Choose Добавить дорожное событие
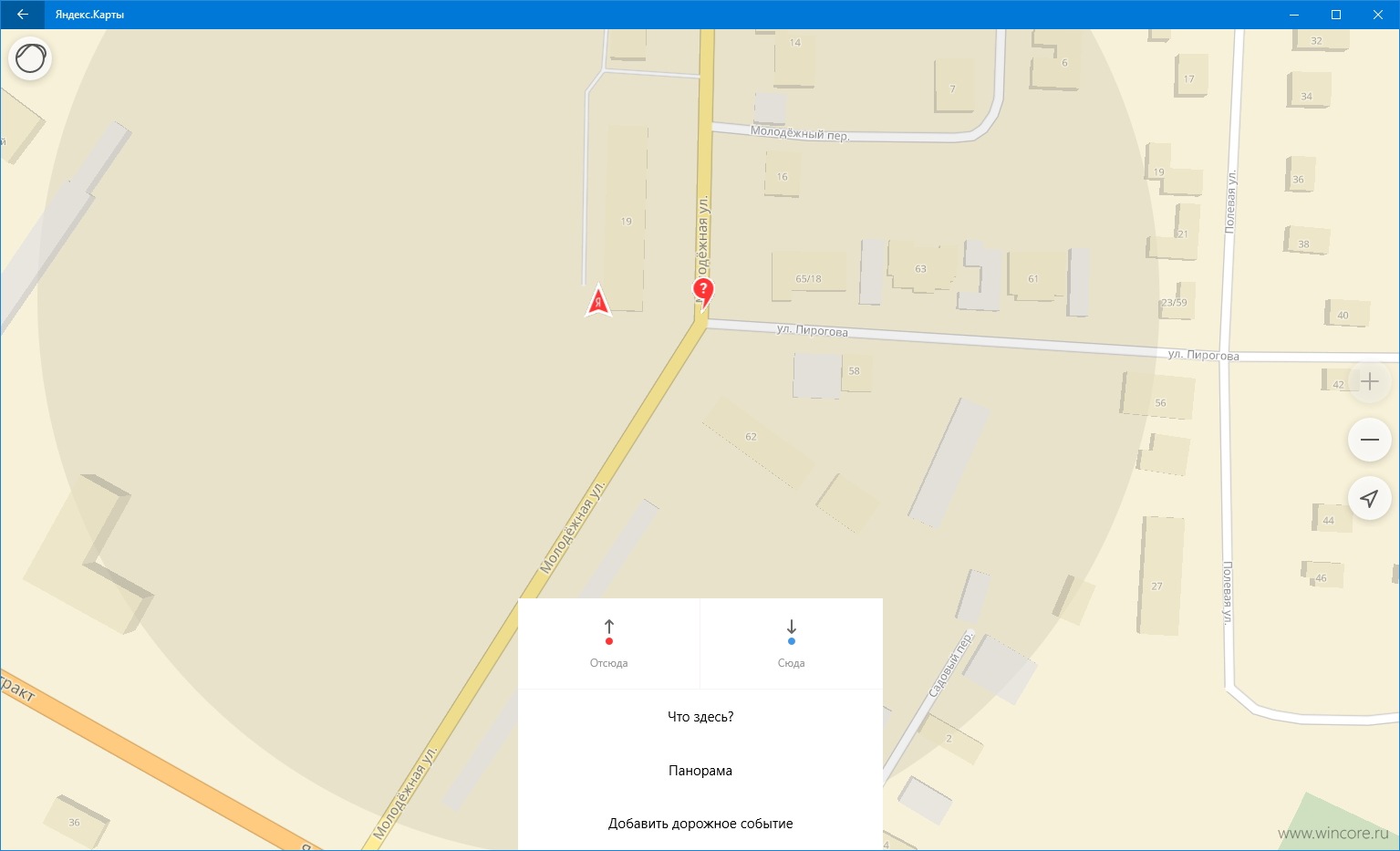The width and height of the screenshot is (1400, 851). click(x=700, y=824)
